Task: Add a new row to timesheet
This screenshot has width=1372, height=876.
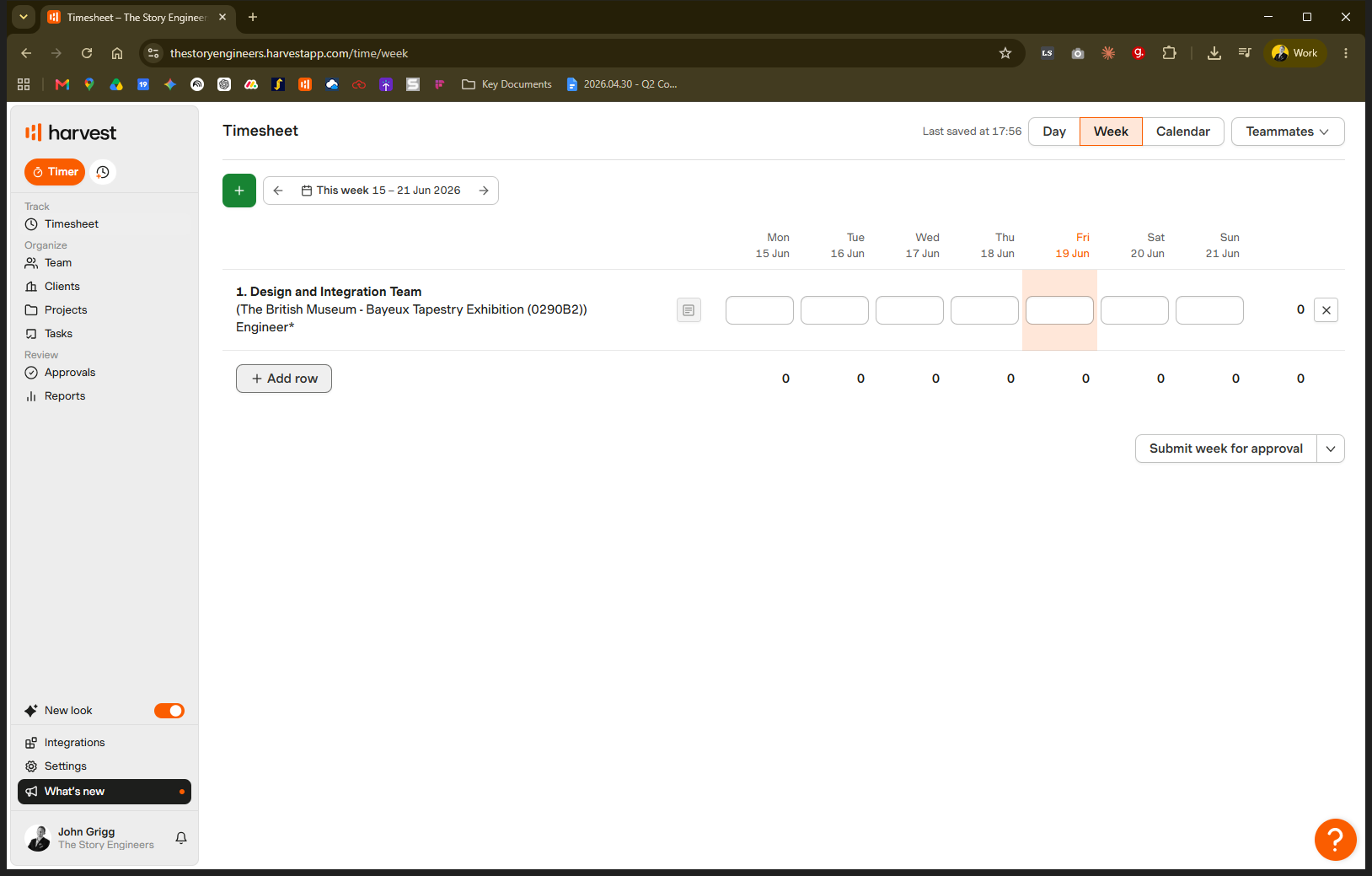Action: [x=284, y=379]
